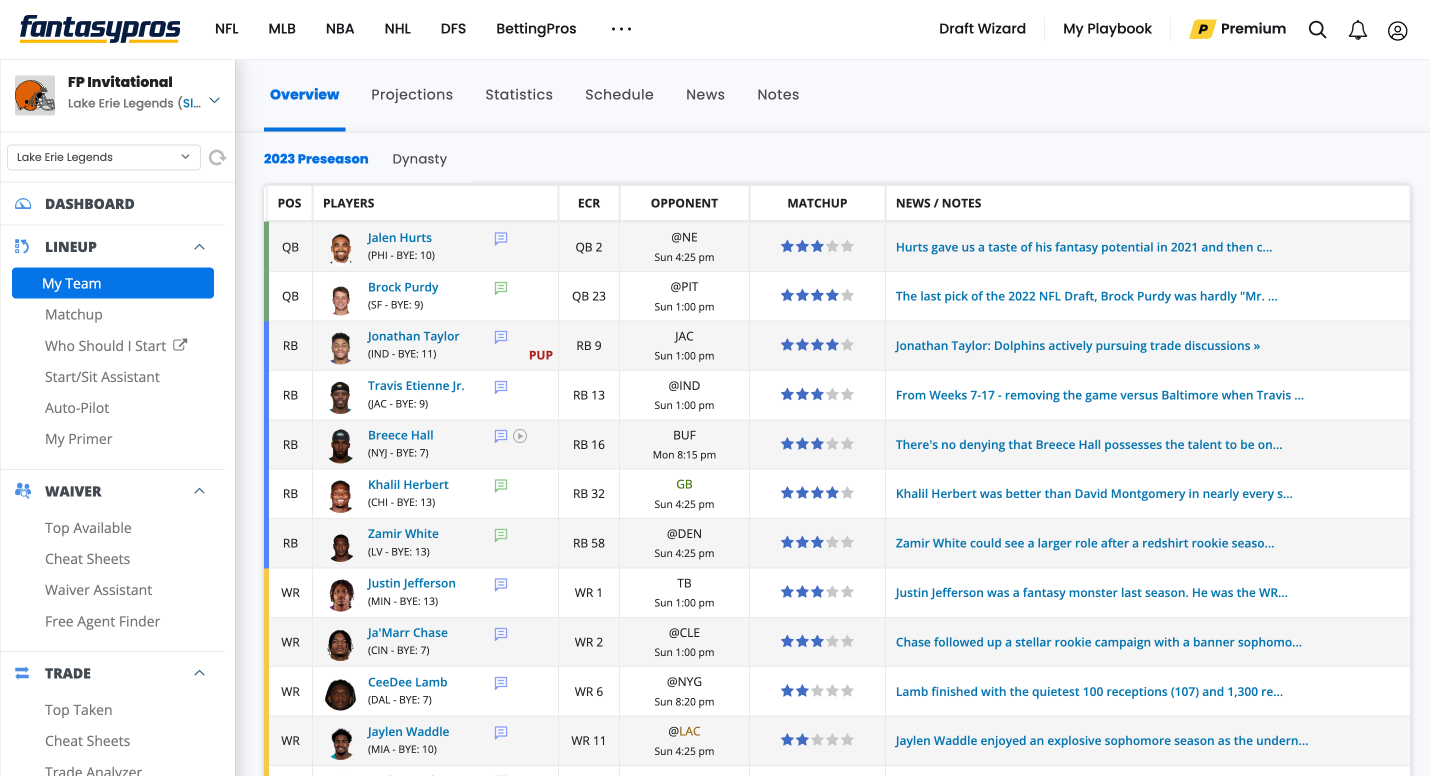The image size is (1430, 776).
Task: Go to the Matchup sidebar page
Action: (74, 314)
